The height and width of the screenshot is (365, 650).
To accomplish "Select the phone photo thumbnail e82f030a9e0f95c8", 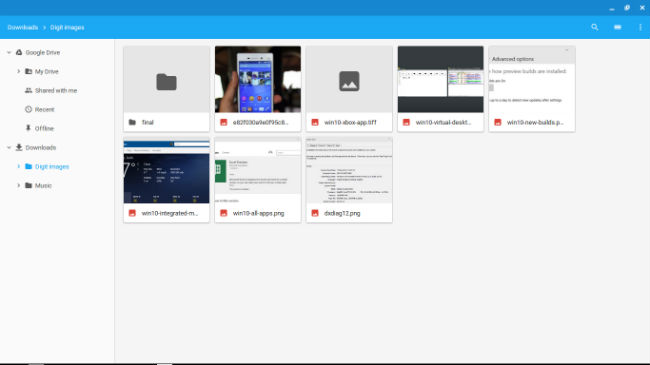I will 258,79.
